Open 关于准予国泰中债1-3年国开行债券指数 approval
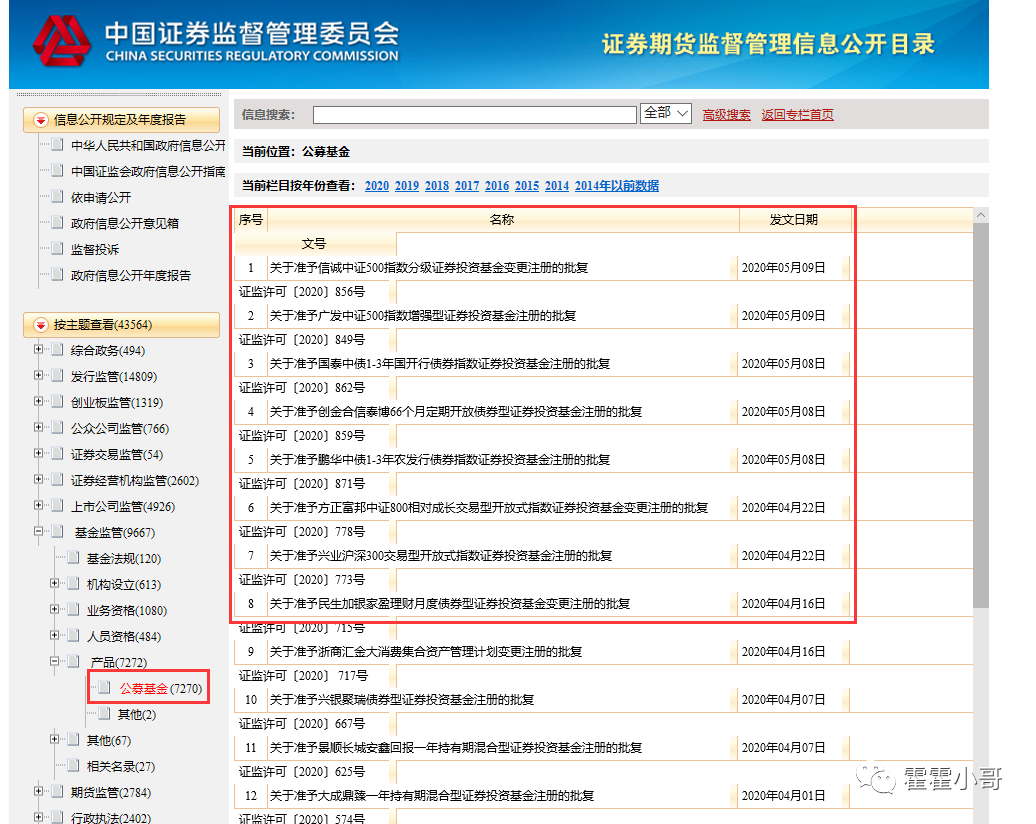Image resolution: width=1036 pixels, height=824 pixels. [439, 363]
